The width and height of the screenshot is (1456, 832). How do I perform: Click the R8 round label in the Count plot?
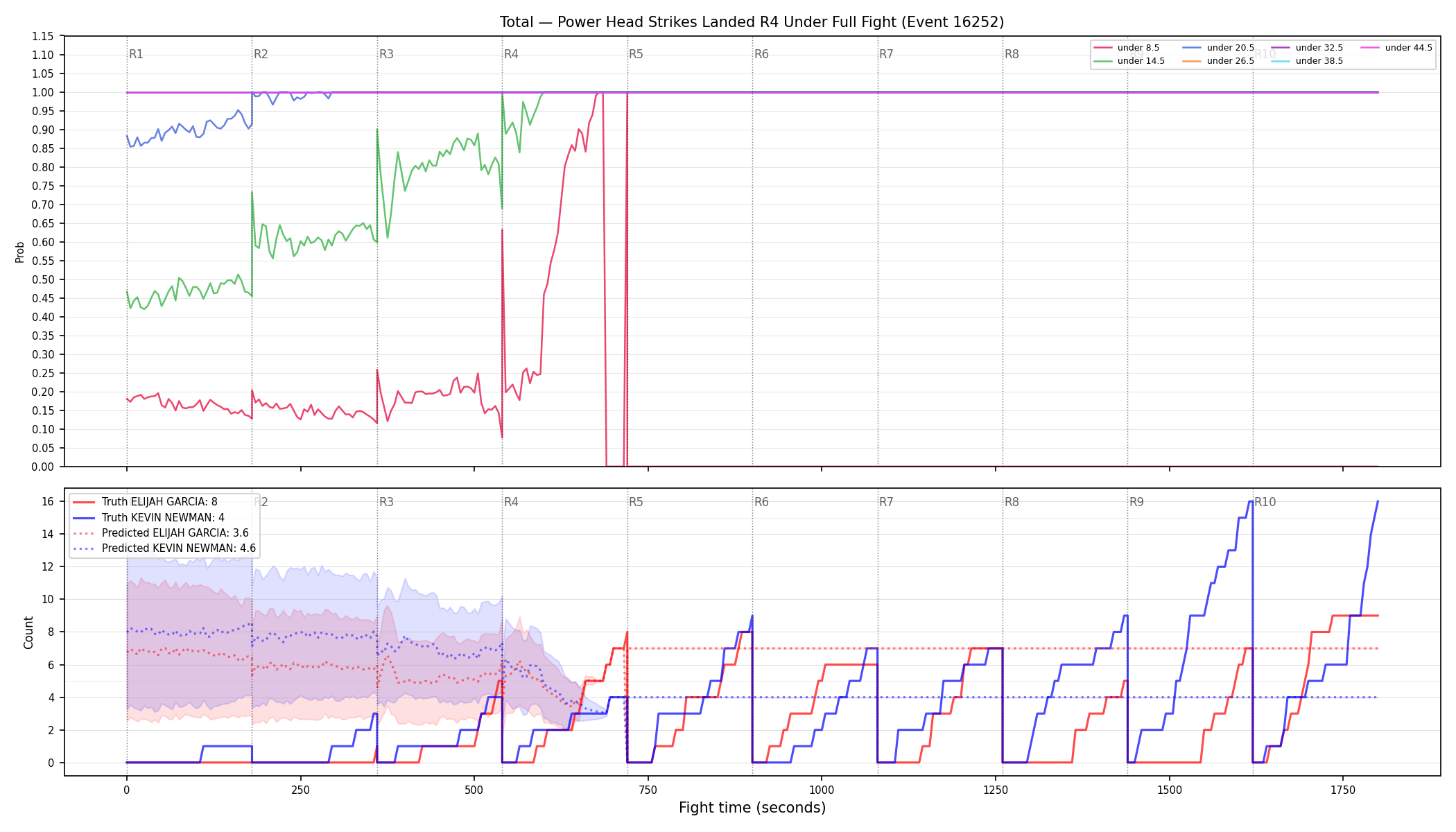[x=1012, y=502]
